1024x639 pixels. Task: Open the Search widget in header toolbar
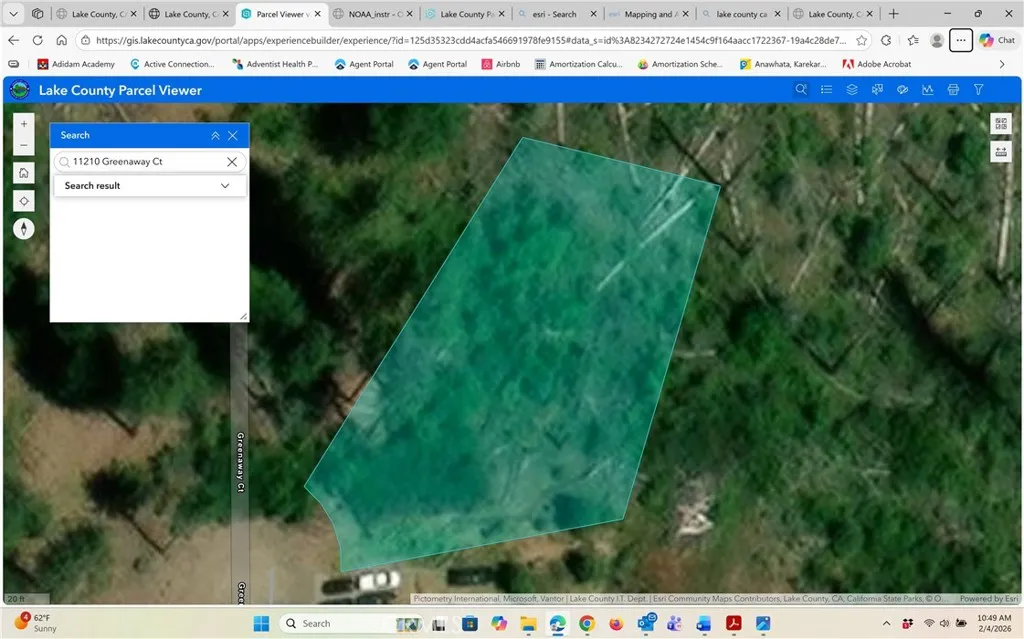(801, 90)
